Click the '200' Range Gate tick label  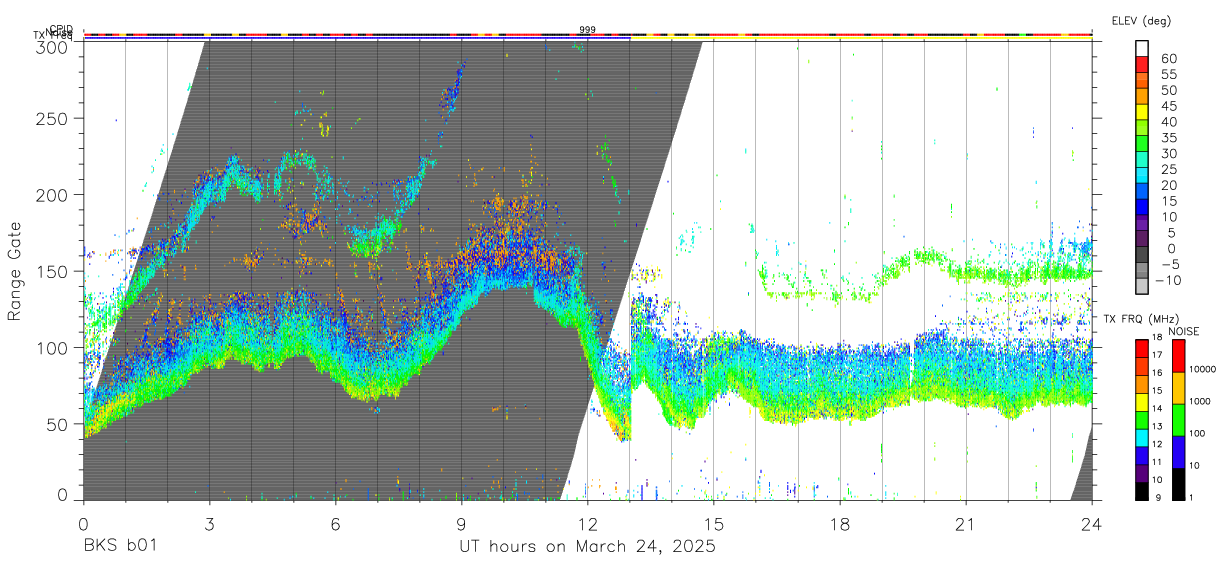[53, 195]
